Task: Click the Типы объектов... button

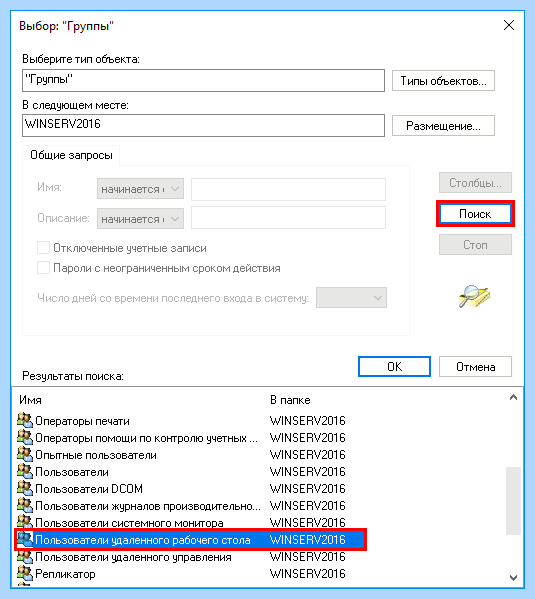Action: 443,81
